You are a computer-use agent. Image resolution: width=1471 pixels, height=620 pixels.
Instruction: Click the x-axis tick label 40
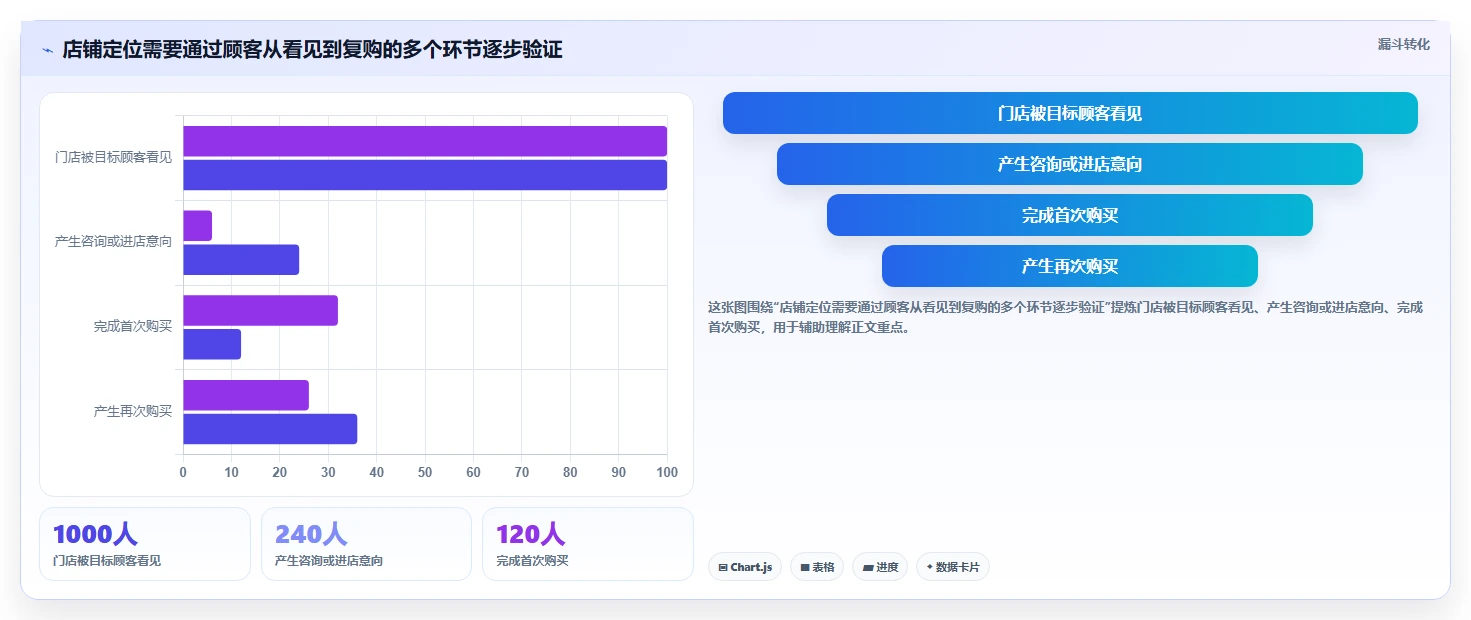click(377, 472)
